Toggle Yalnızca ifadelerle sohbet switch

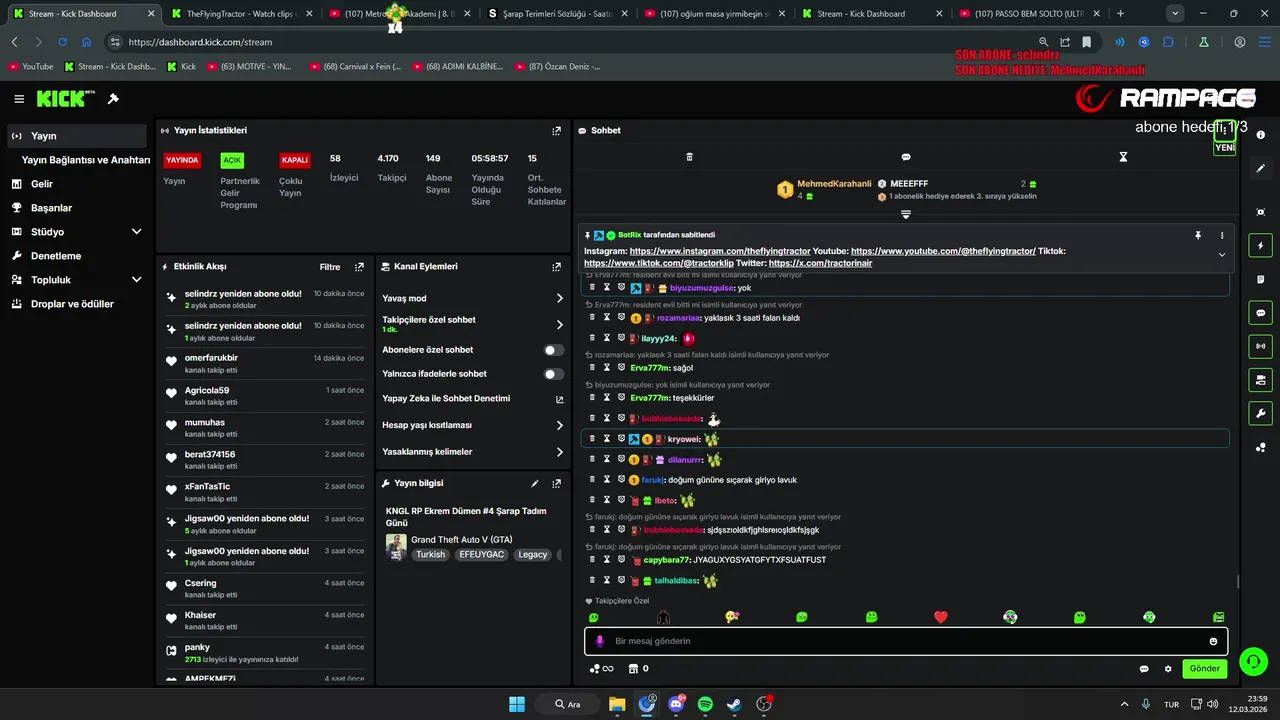(553, 374)
